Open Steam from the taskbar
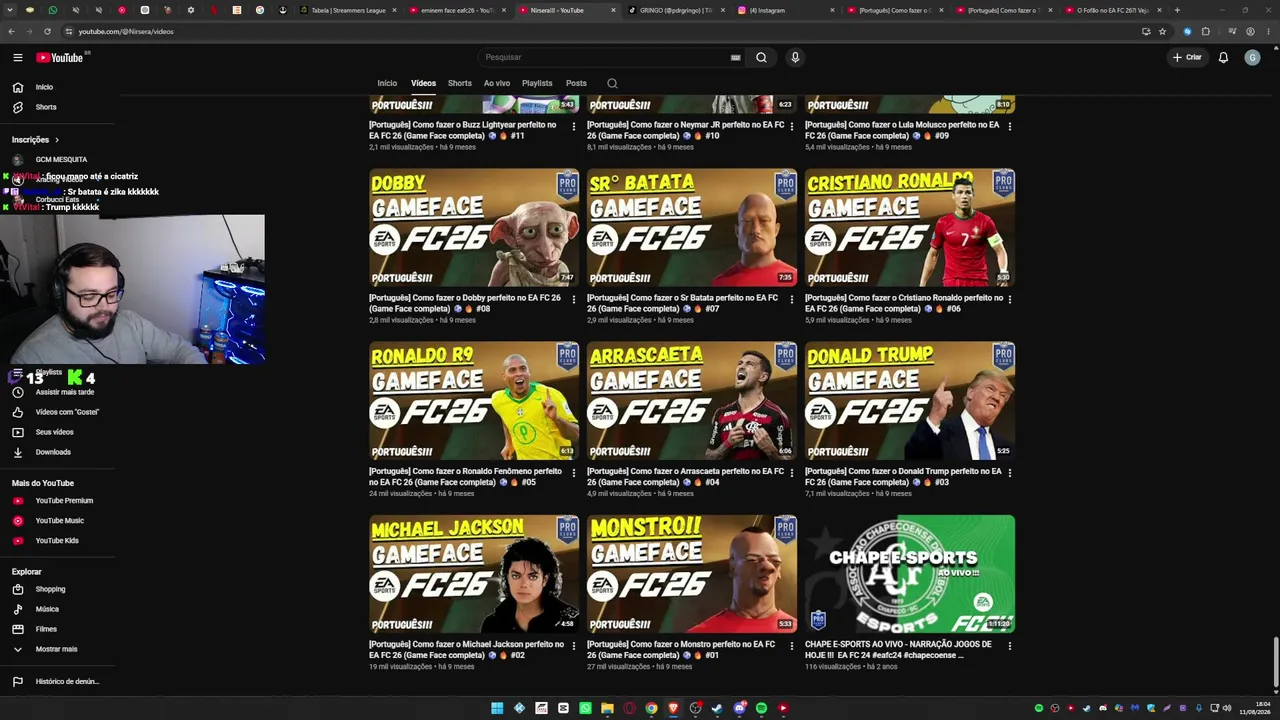Viewport: 1280px width, 720px height. click(717, 708)
